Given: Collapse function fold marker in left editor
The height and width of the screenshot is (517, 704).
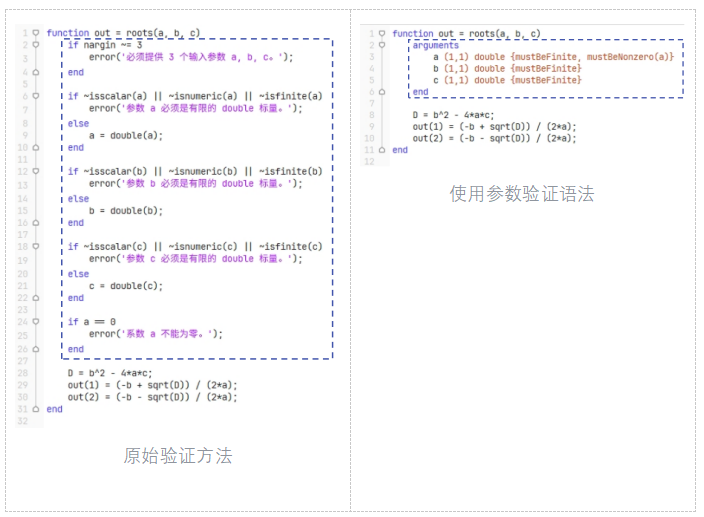Looking at the screenshot, I should 36,33.
